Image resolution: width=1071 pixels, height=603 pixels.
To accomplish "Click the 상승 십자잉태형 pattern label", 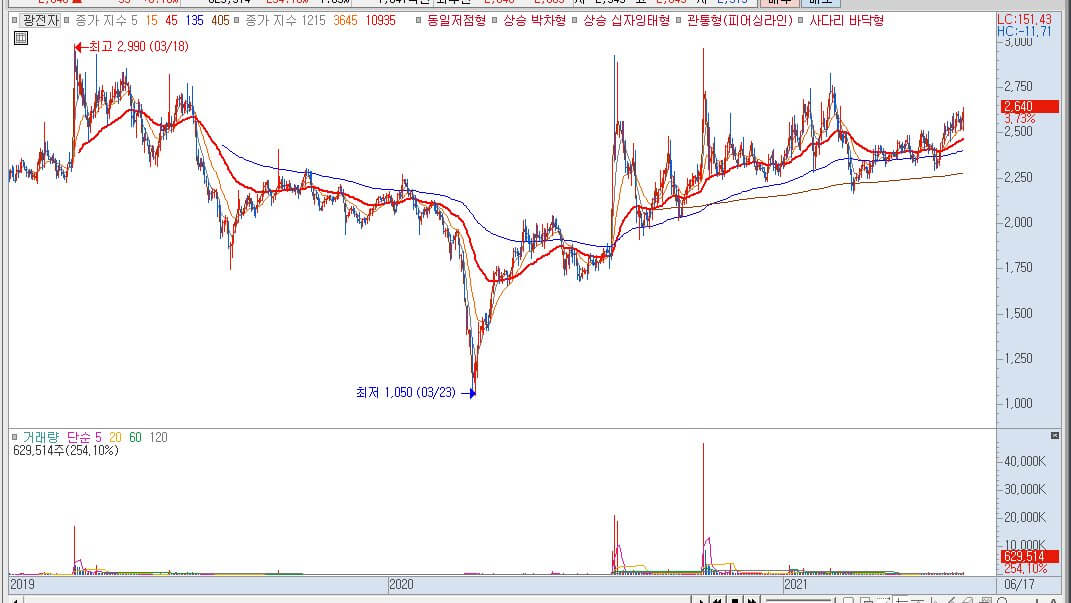I will click(x=626, y=20).
